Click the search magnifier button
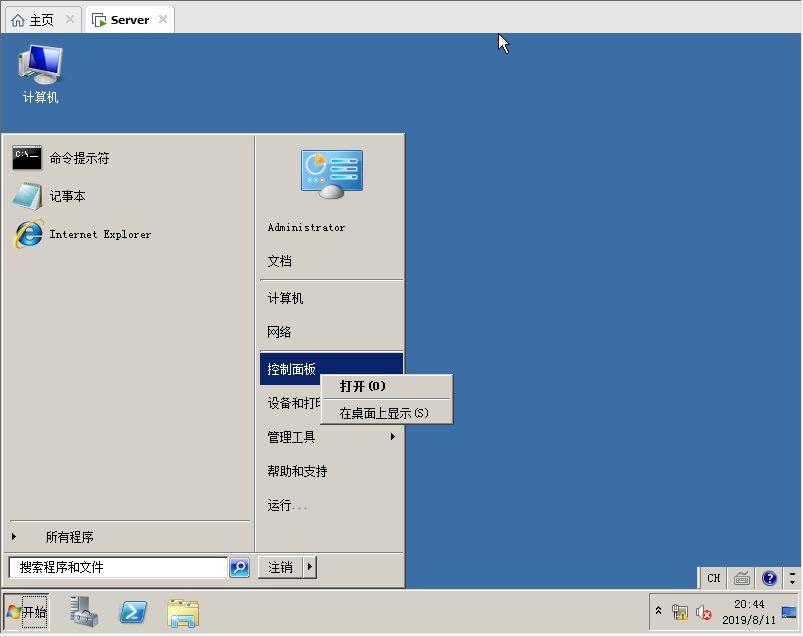 [x=239, y=567]
